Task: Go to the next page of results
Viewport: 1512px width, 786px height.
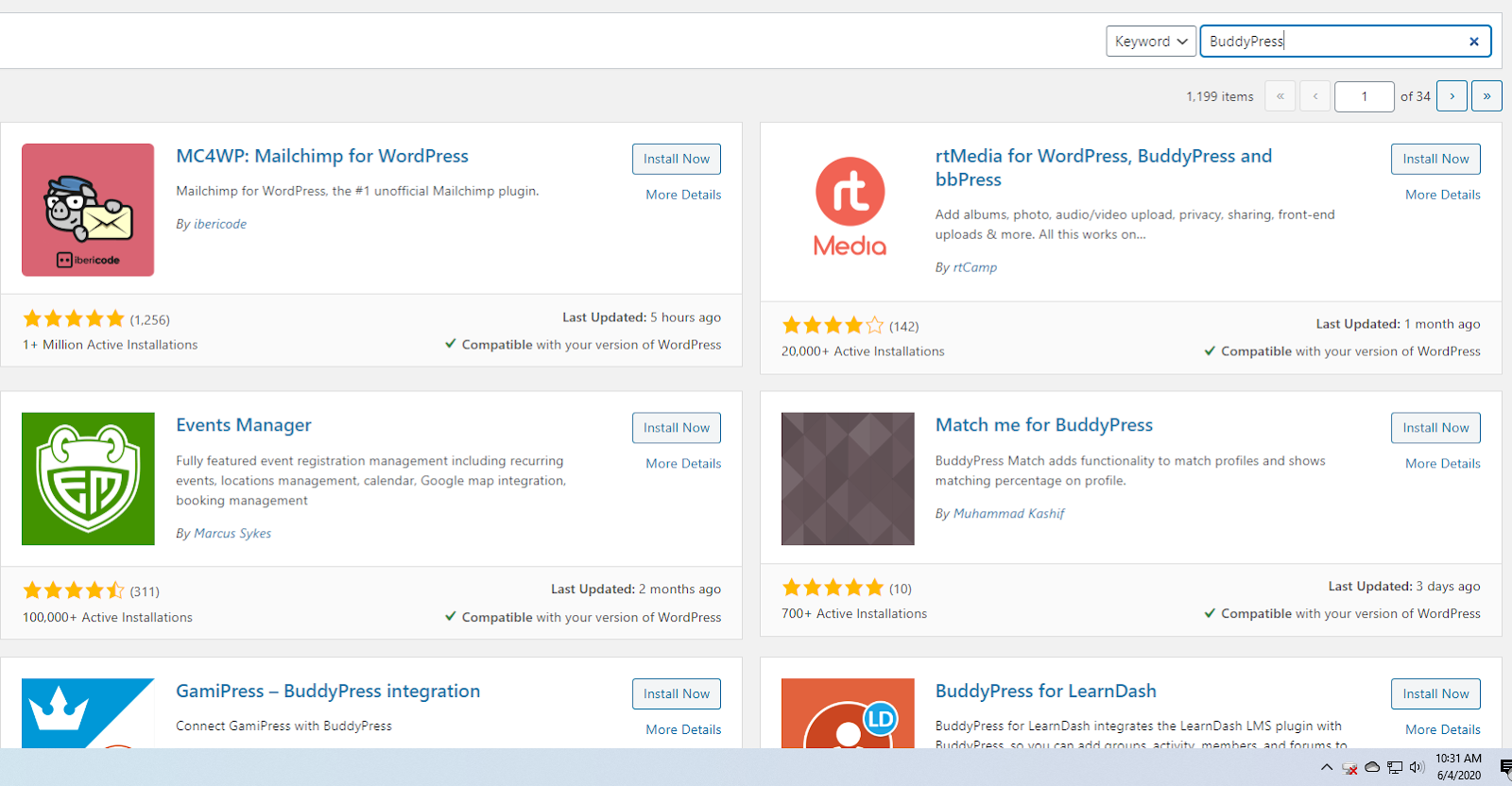Action: tap(1452, 96)
